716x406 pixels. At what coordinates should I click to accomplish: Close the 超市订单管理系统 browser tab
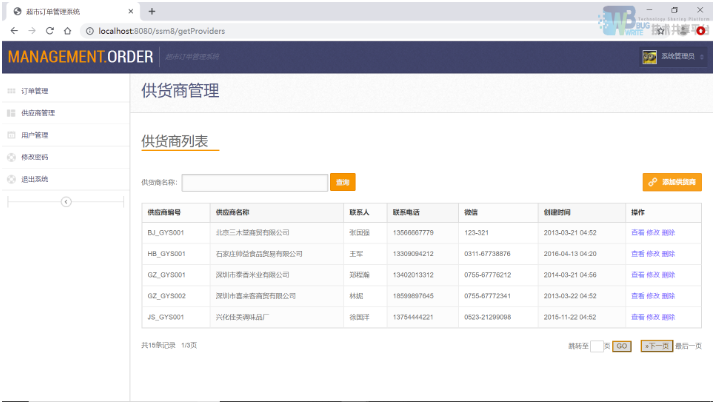[x=131, y=11]
